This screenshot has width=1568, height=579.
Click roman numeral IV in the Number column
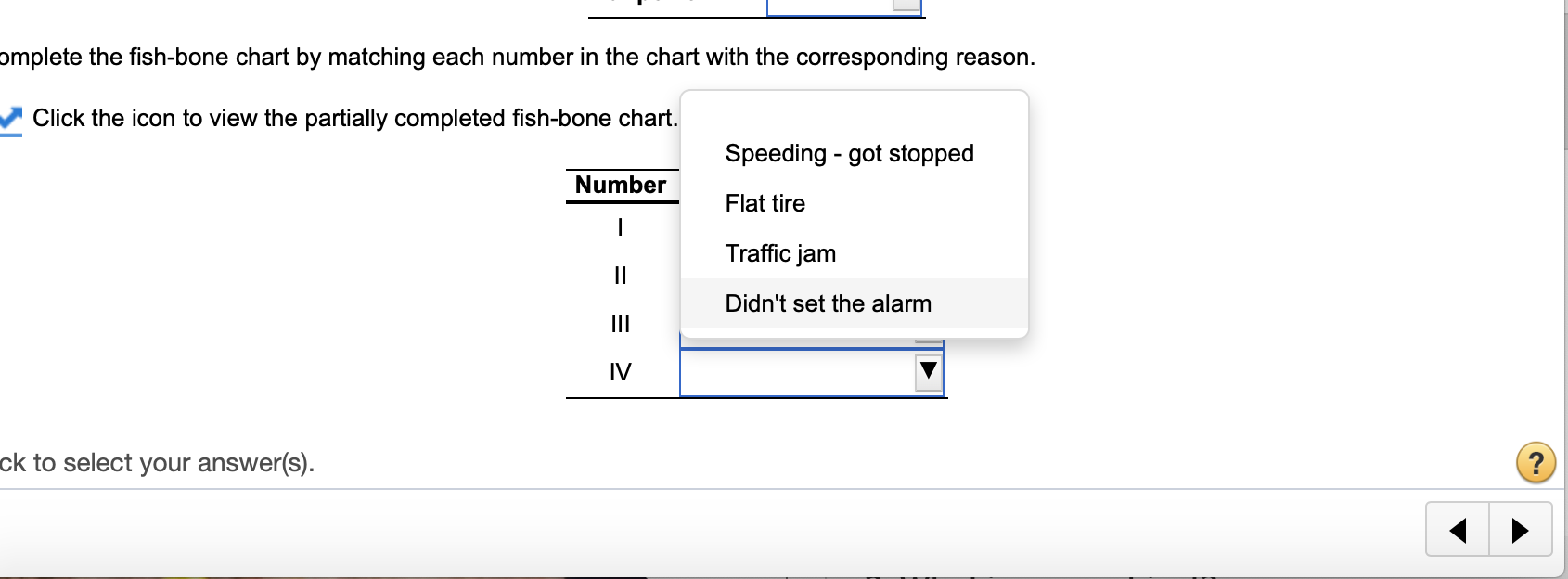coord(620,372)
